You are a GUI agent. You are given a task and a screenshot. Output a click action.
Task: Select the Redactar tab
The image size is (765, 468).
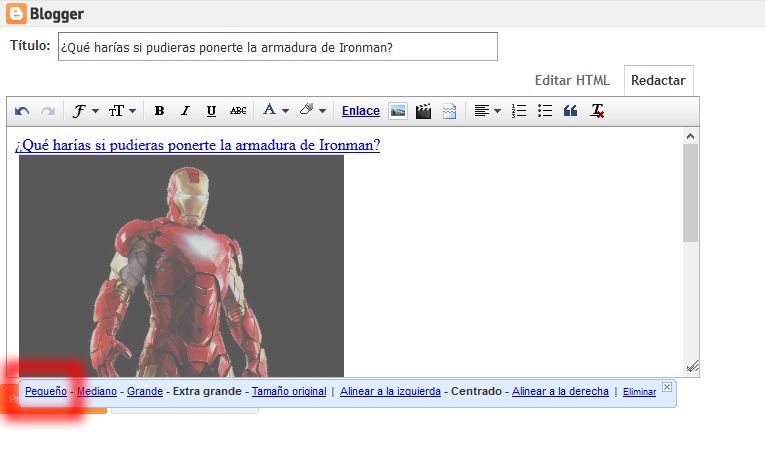(x=658, y=80)
